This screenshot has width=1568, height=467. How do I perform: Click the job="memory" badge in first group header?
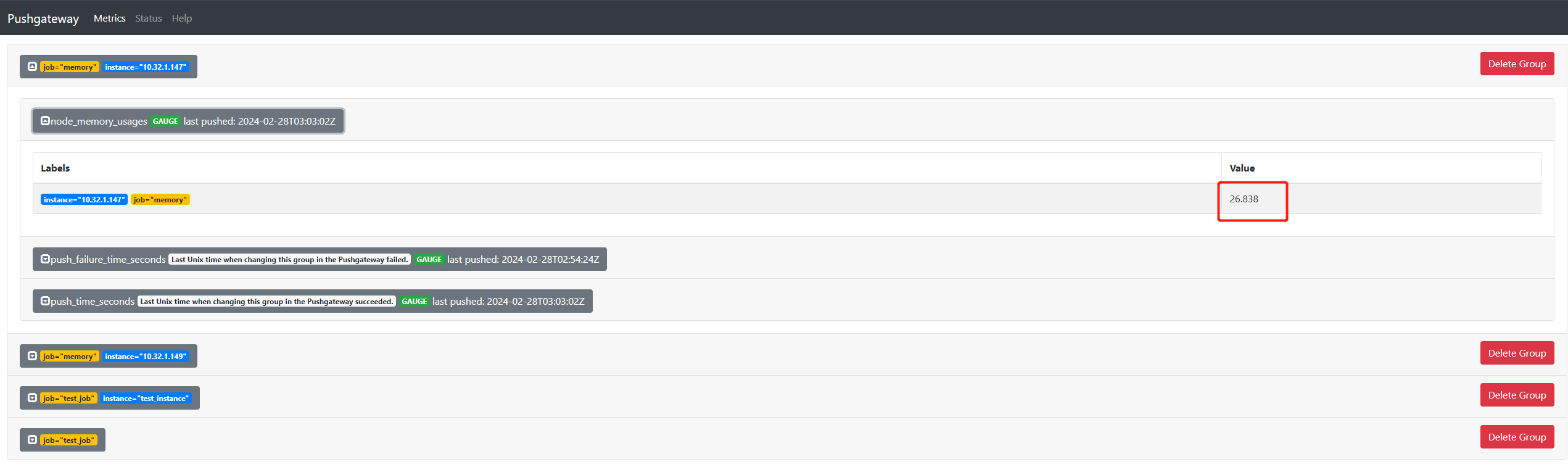(70, 67)
